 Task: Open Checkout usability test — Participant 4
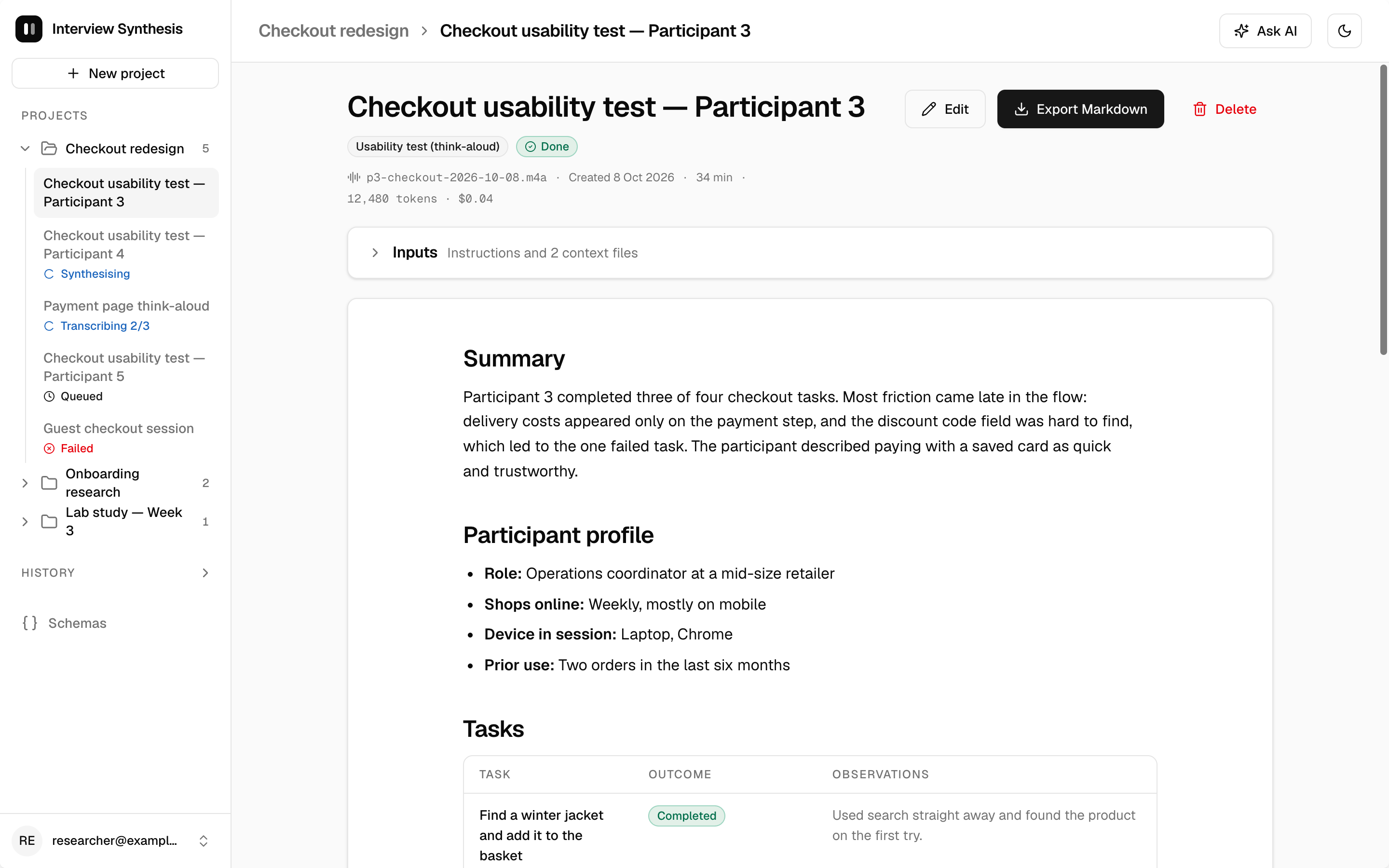coord(126,254)
